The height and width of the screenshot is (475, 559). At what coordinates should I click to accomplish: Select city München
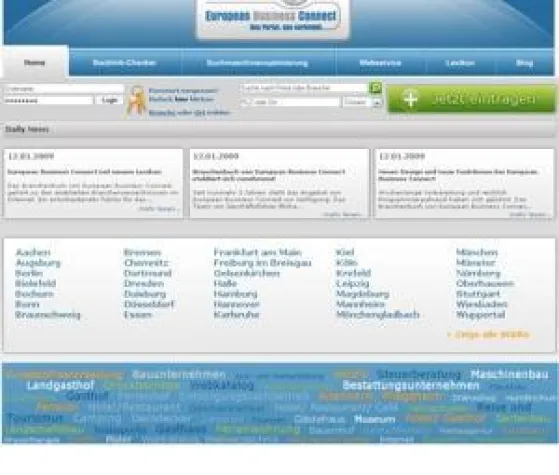pyautogui.click(x=477, y=252)
